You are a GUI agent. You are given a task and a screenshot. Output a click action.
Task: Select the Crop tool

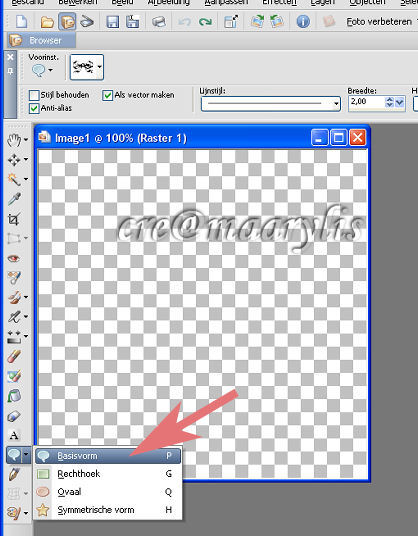tap(14, 219)
